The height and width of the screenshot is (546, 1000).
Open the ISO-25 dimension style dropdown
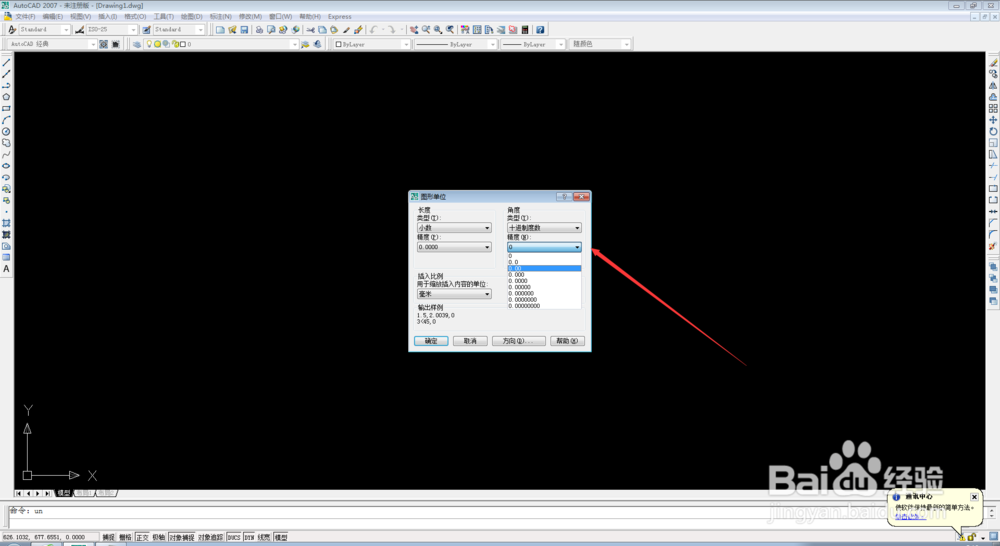pyautogui.click(x=112, y=30)
